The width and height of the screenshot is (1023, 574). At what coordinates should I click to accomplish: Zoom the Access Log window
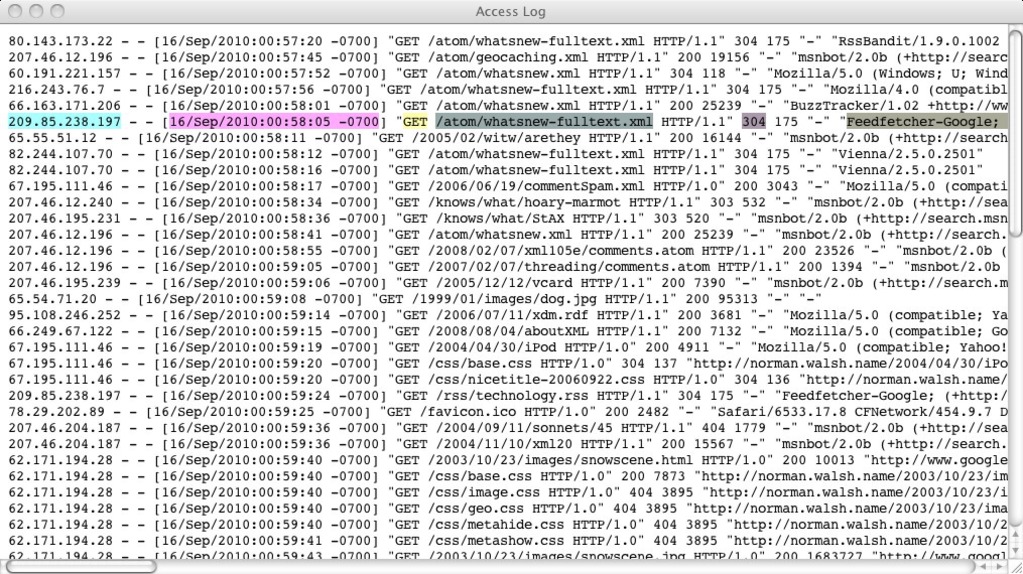(x=57, y=11)
